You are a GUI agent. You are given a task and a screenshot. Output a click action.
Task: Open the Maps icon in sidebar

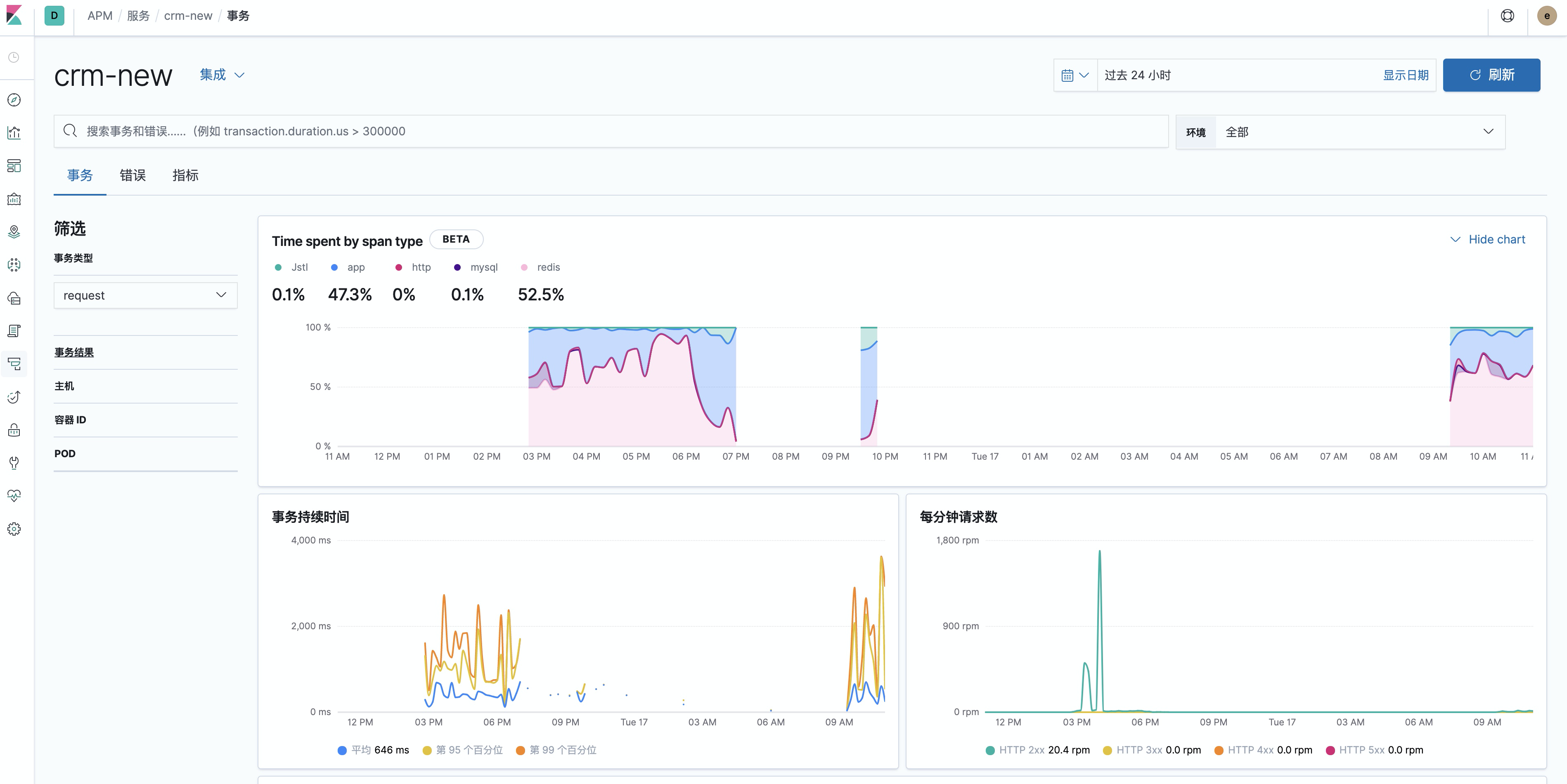14,232
